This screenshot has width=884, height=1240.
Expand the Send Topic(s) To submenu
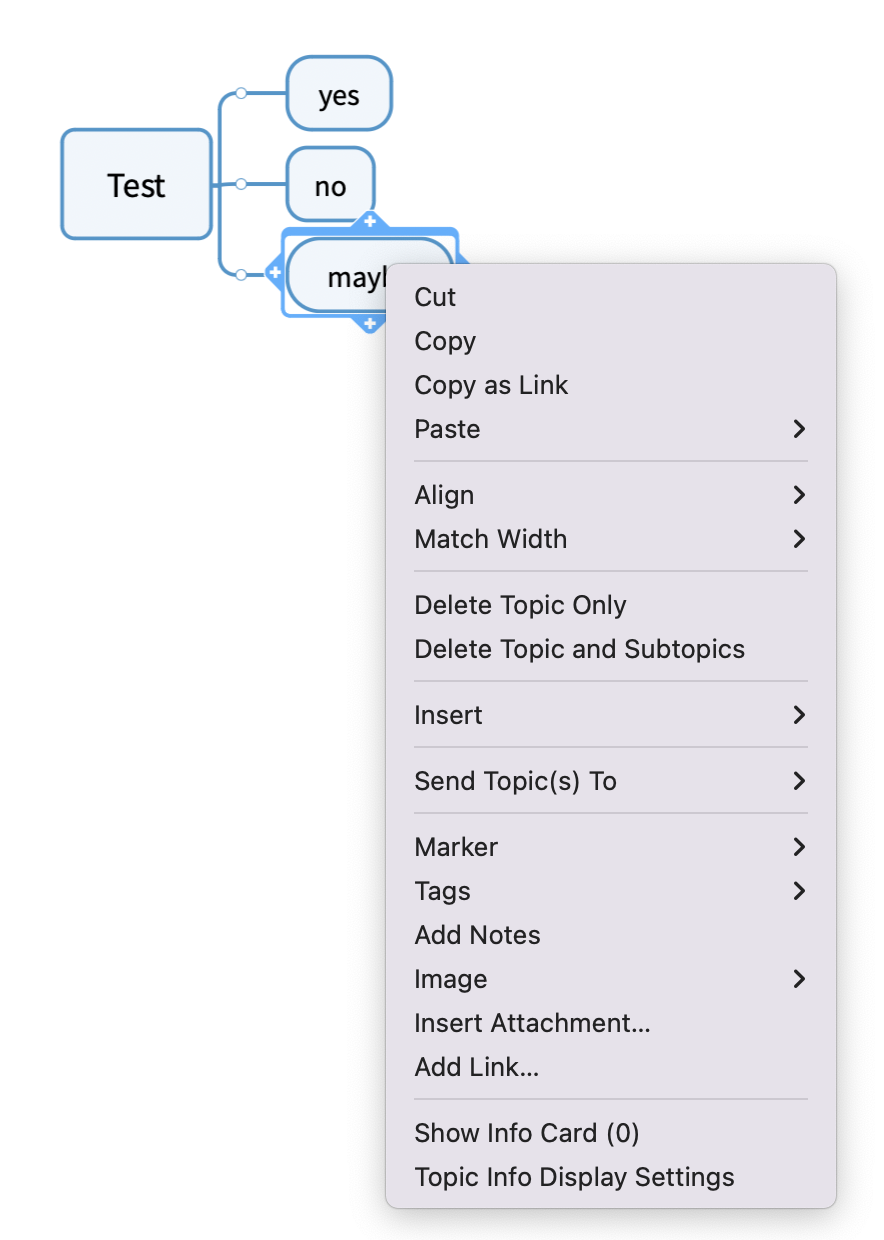pyautogui.click(x=610, y=781)
